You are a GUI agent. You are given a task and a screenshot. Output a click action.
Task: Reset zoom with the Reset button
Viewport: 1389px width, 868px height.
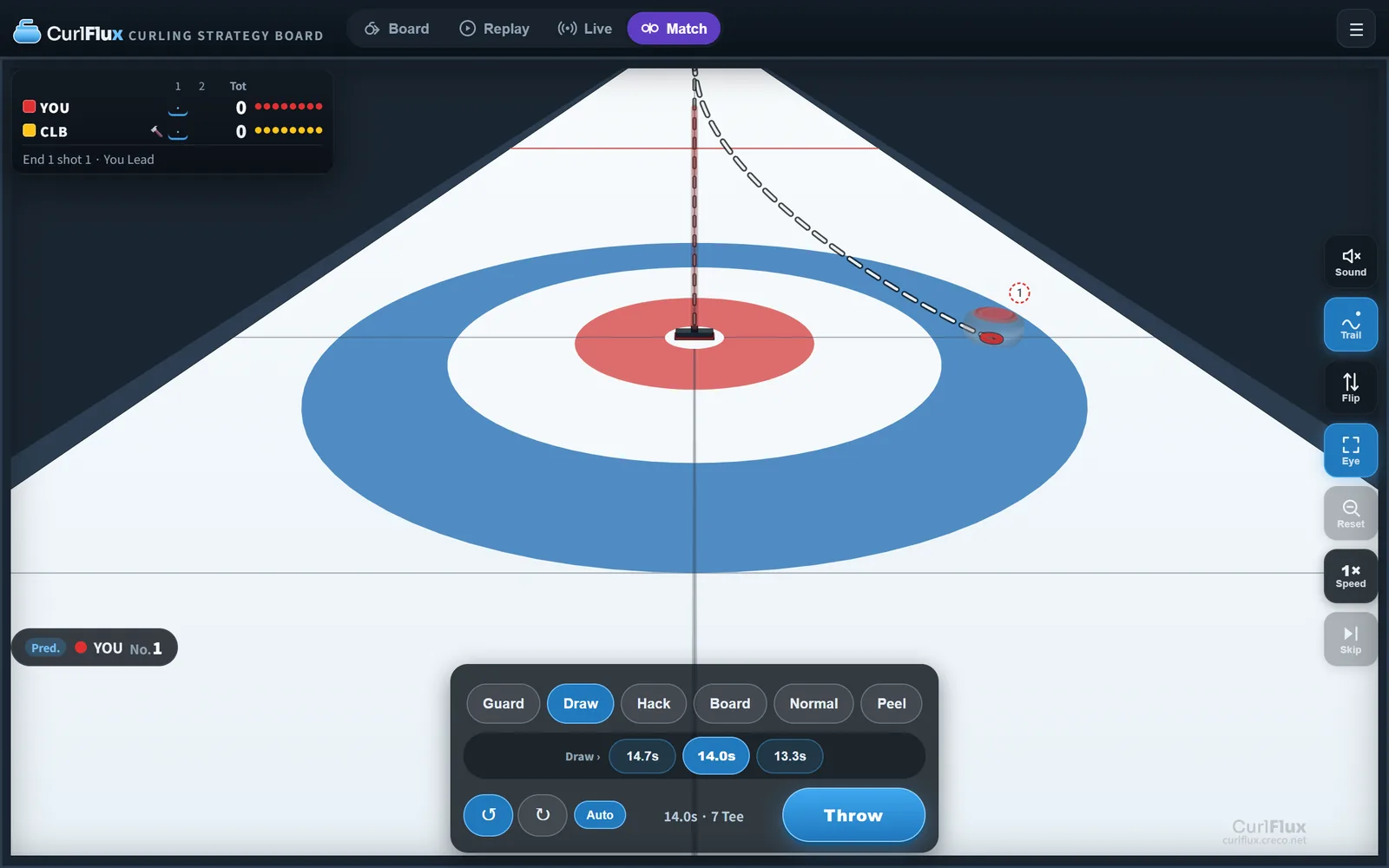[x=1351, y=513]
